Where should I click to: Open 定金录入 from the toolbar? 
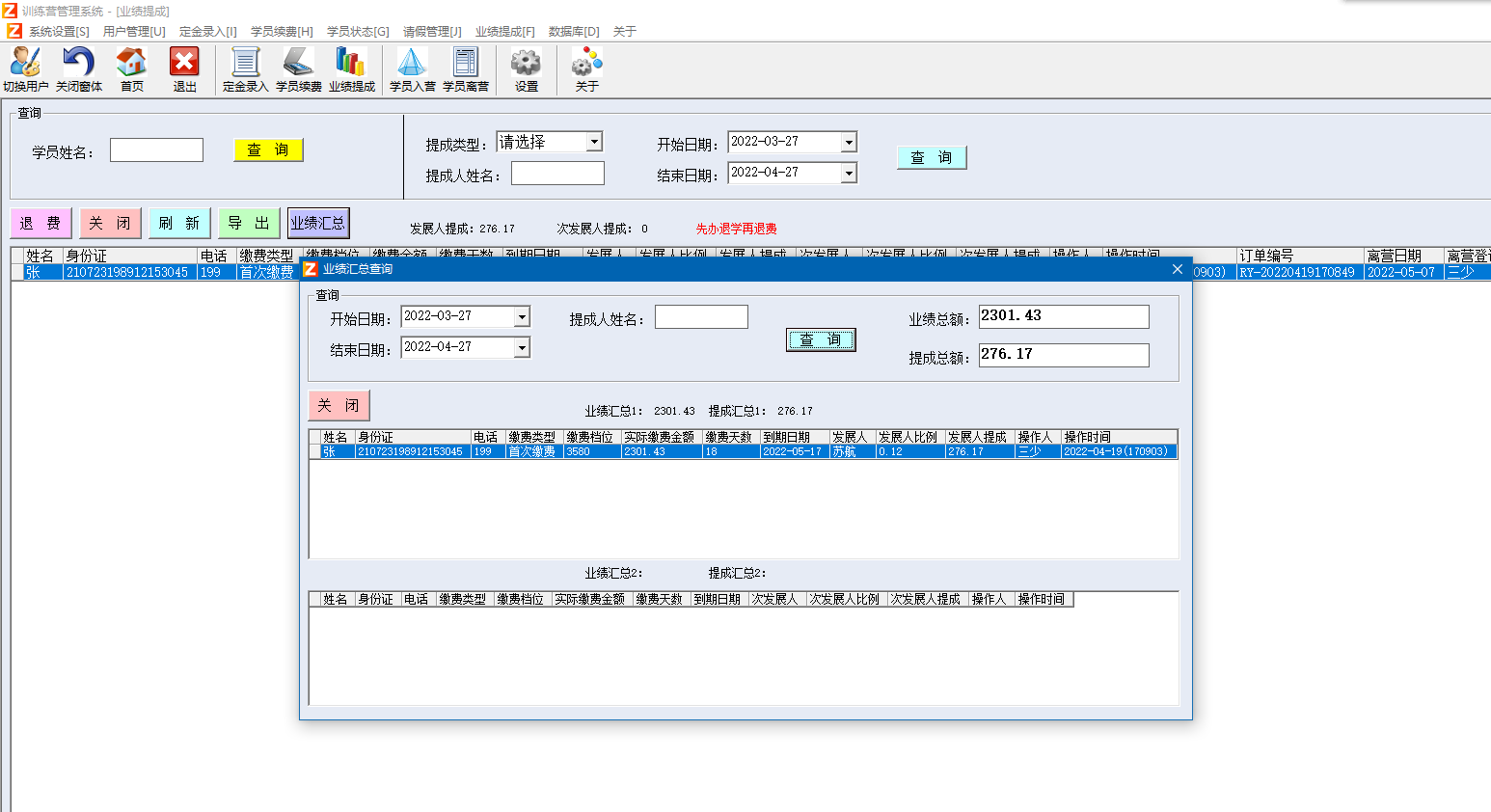click(x=246, y=69)
